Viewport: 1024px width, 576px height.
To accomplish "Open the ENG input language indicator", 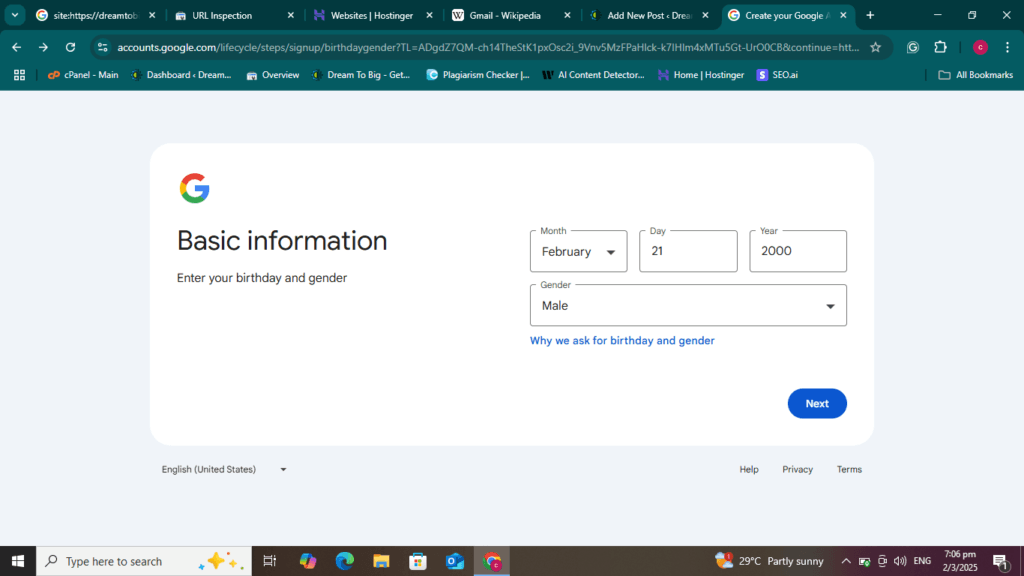I will (922, 561).
